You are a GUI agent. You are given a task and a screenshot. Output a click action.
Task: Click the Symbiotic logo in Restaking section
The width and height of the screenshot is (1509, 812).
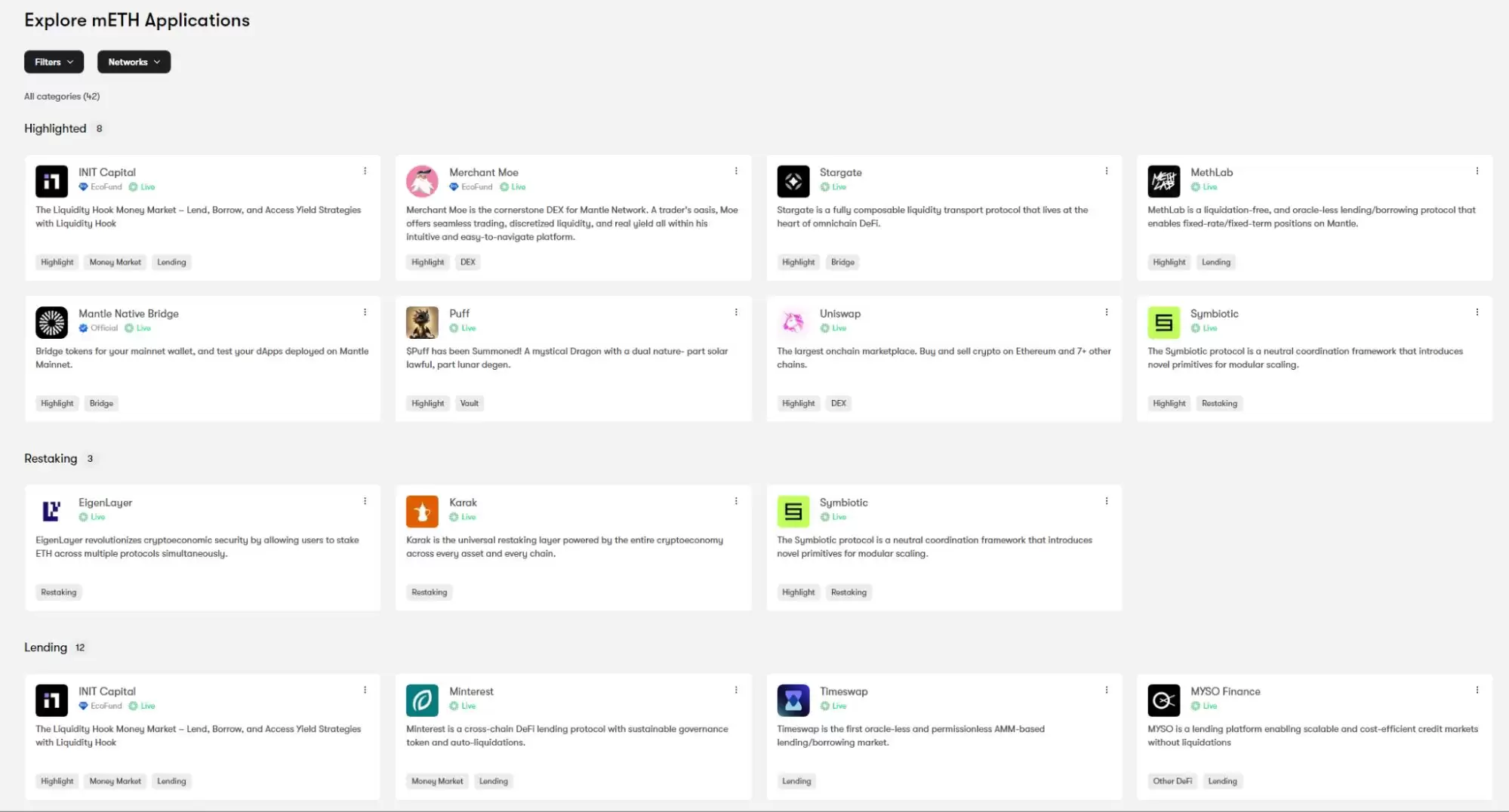[793, 511]
